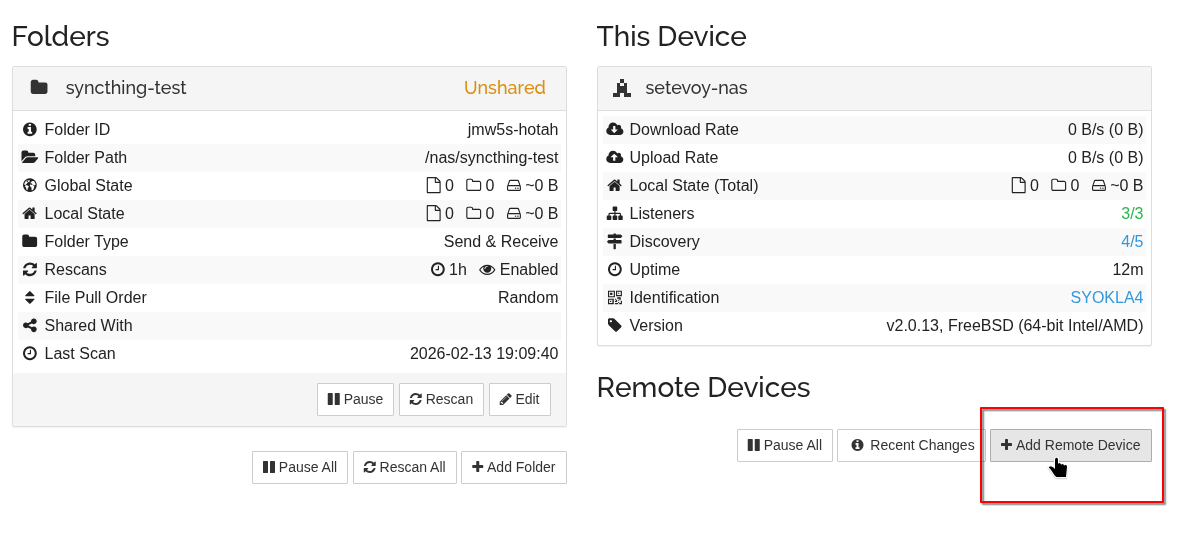Click the Add Folder button
The width and height of the screenshot is (1196, 553).
click(514, 467)
